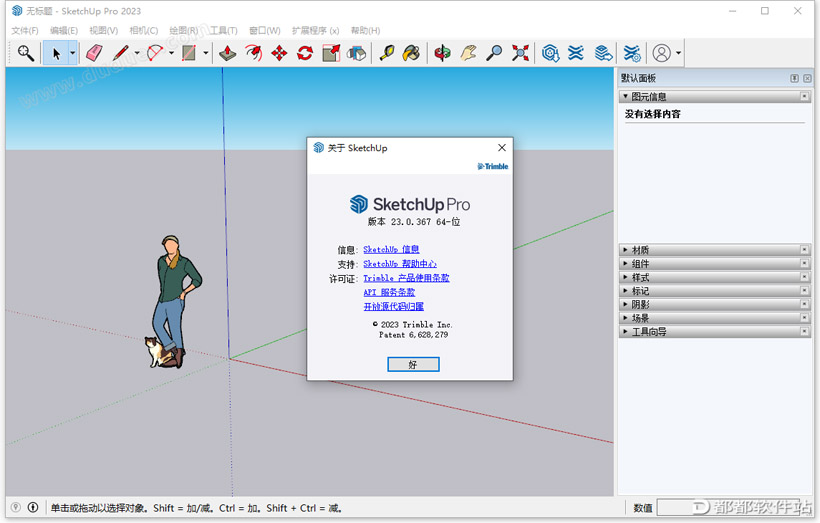This screenshot has height=523, width=820.
Task: Expand the 阴影 panel
Action: (x=625, y=304)
